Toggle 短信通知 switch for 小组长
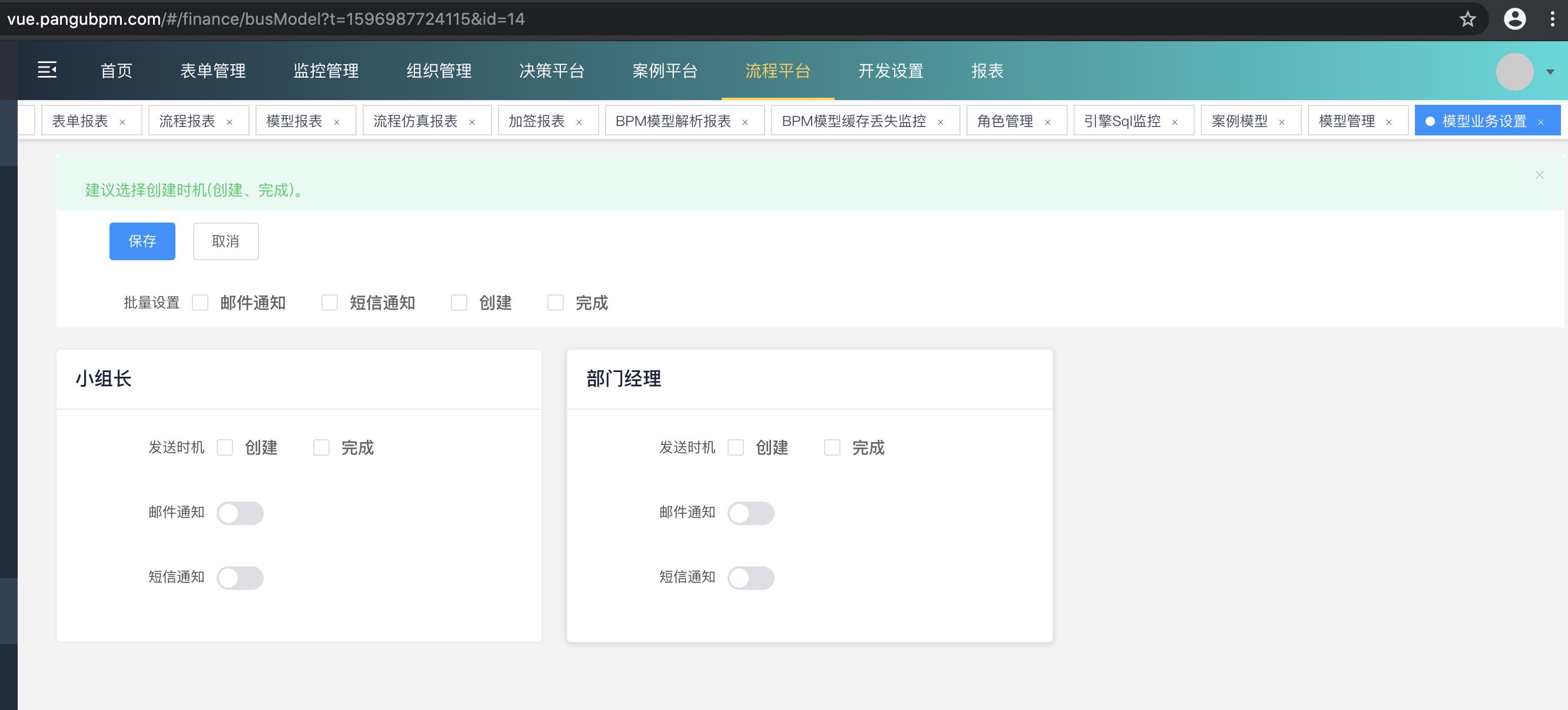The height and width of the screenshot is (710, 1568). (x=240, y=578)
